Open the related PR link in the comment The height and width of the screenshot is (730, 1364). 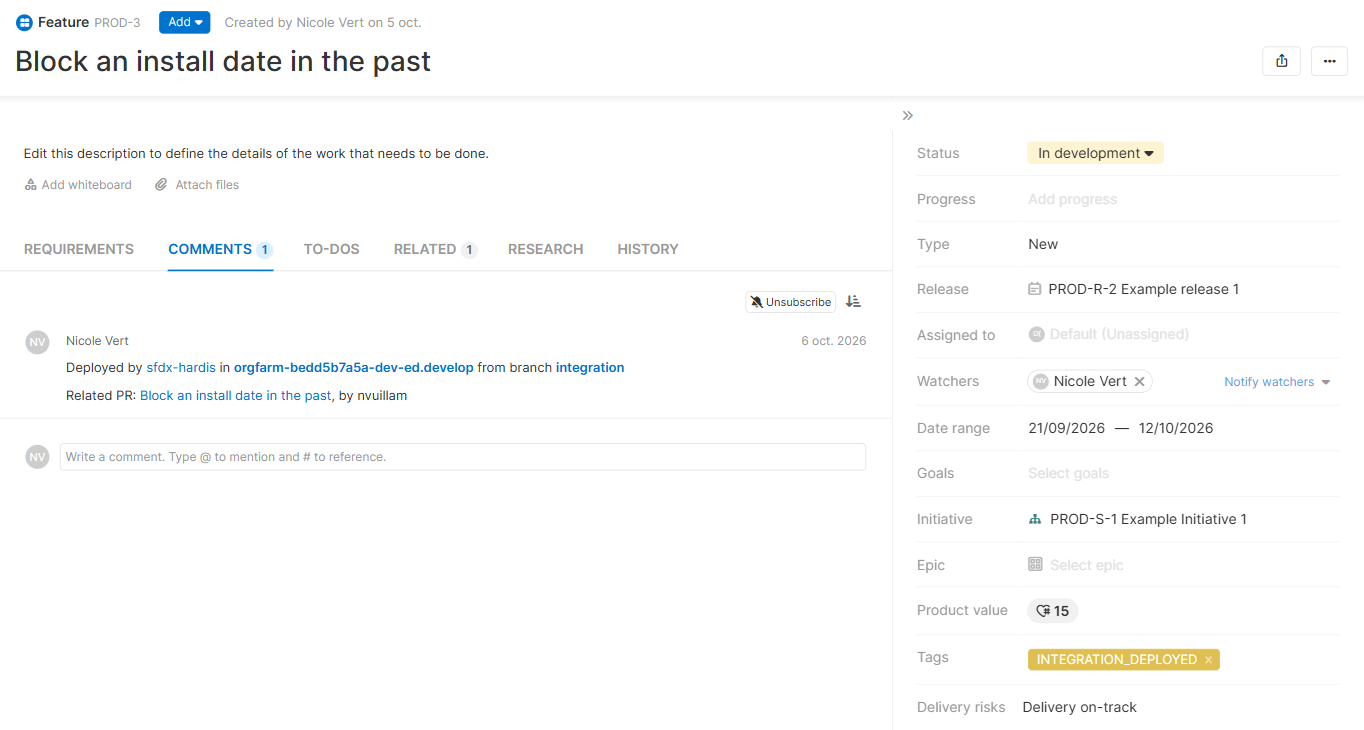[x=236, y=396]
